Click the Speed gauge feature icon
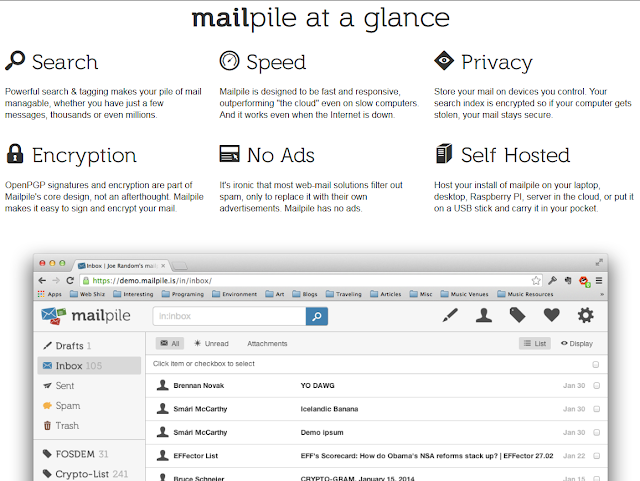 pos(229,61)
